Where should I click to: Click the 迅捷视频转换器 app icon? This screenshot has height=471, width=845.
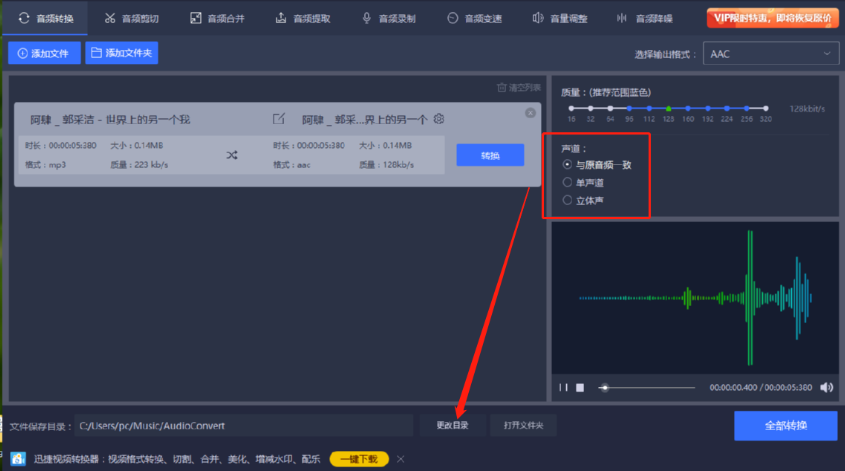click(x=18, y=459)
